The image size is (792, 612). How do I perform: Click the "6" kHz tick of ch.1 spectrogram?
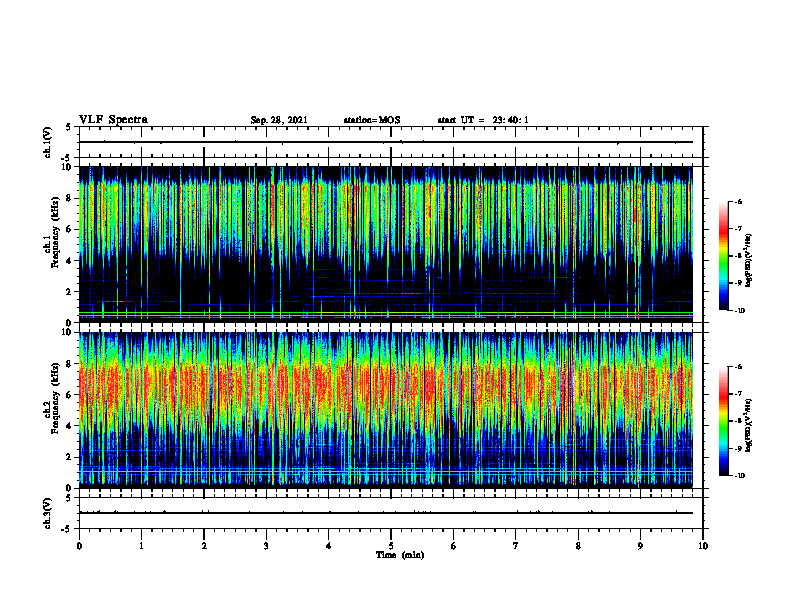(69, 229)
